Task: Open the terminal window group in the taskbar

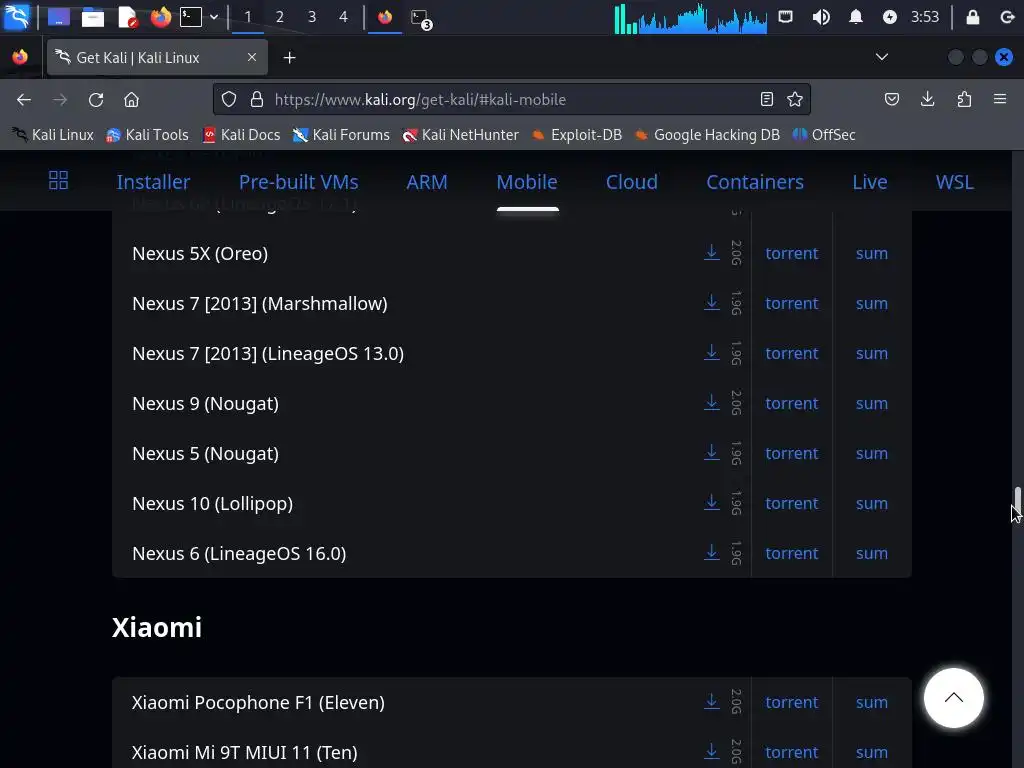Action: click(421, 18)
